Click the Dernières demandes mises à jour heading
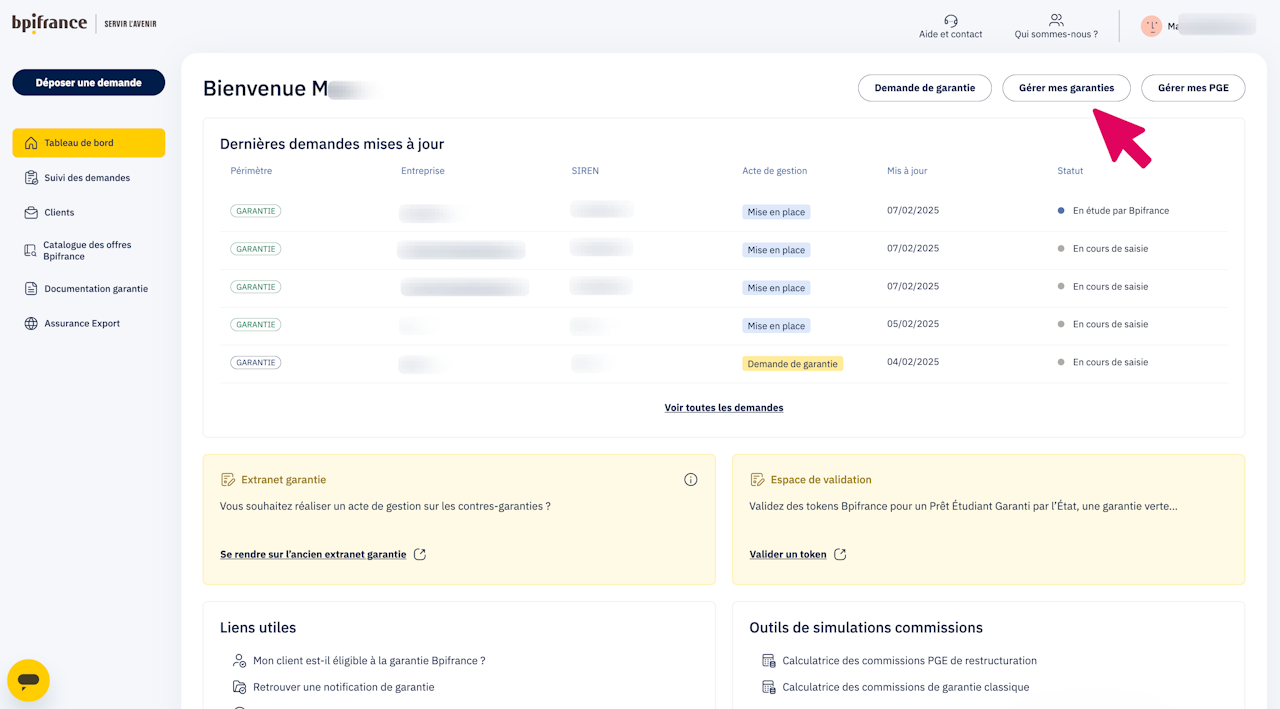Image resolution: width=1280 pixels, height=709 pixels. (x=332, y=144)
